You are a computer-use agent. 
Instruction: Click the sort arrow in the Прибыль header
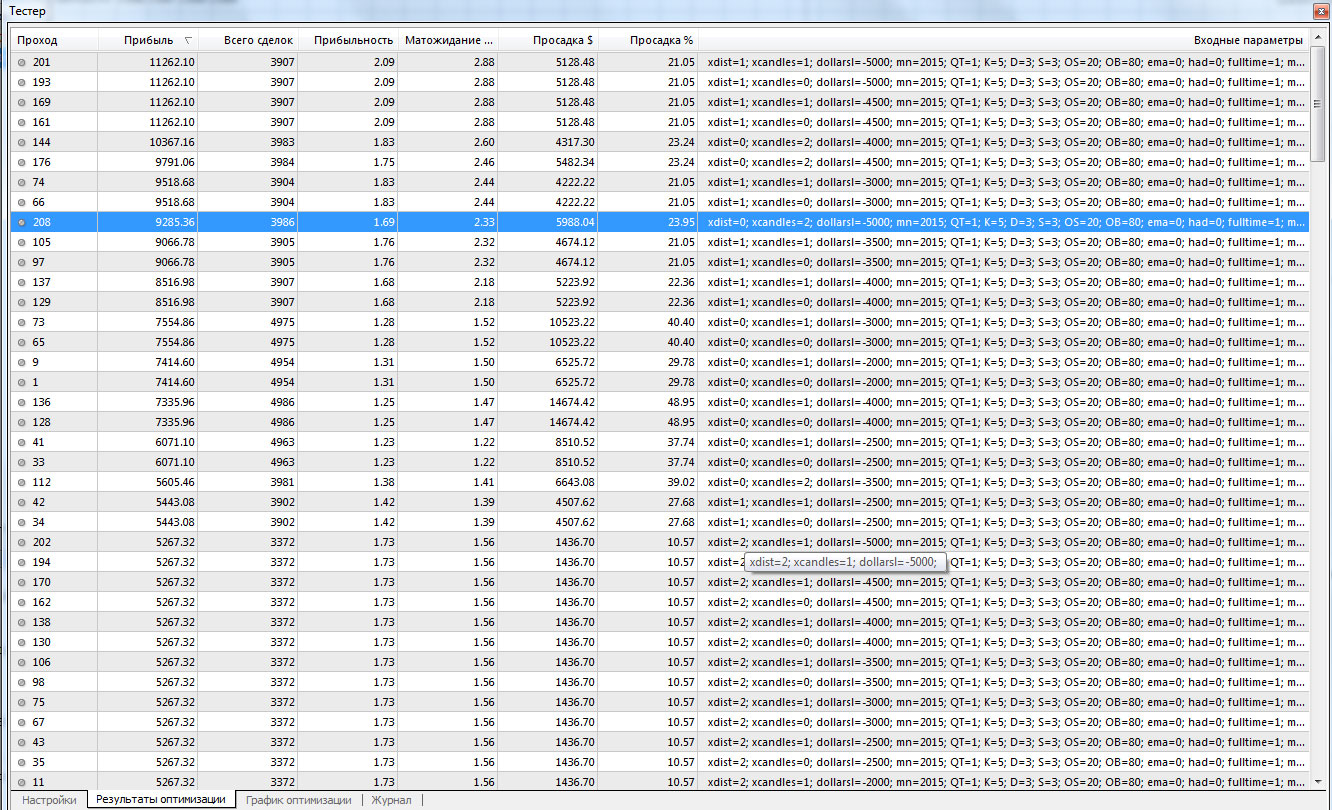(188, 40)
